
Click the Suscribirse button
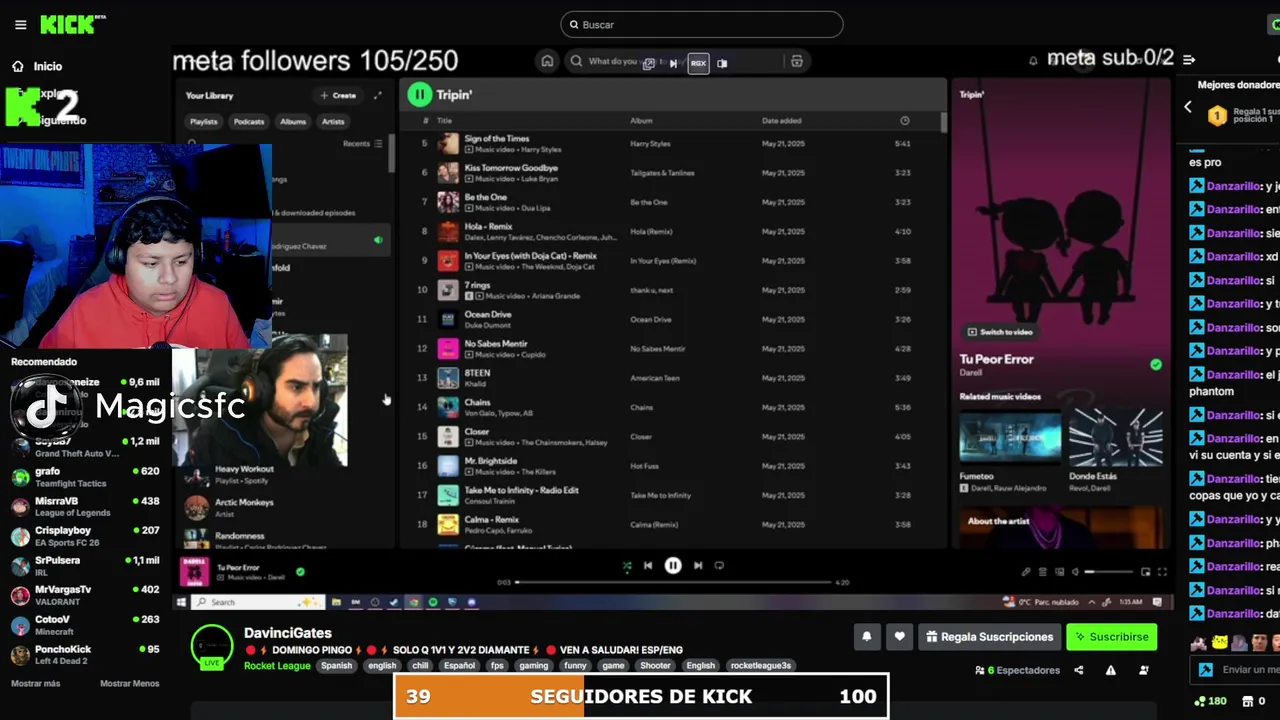(x=1111, y=636)
